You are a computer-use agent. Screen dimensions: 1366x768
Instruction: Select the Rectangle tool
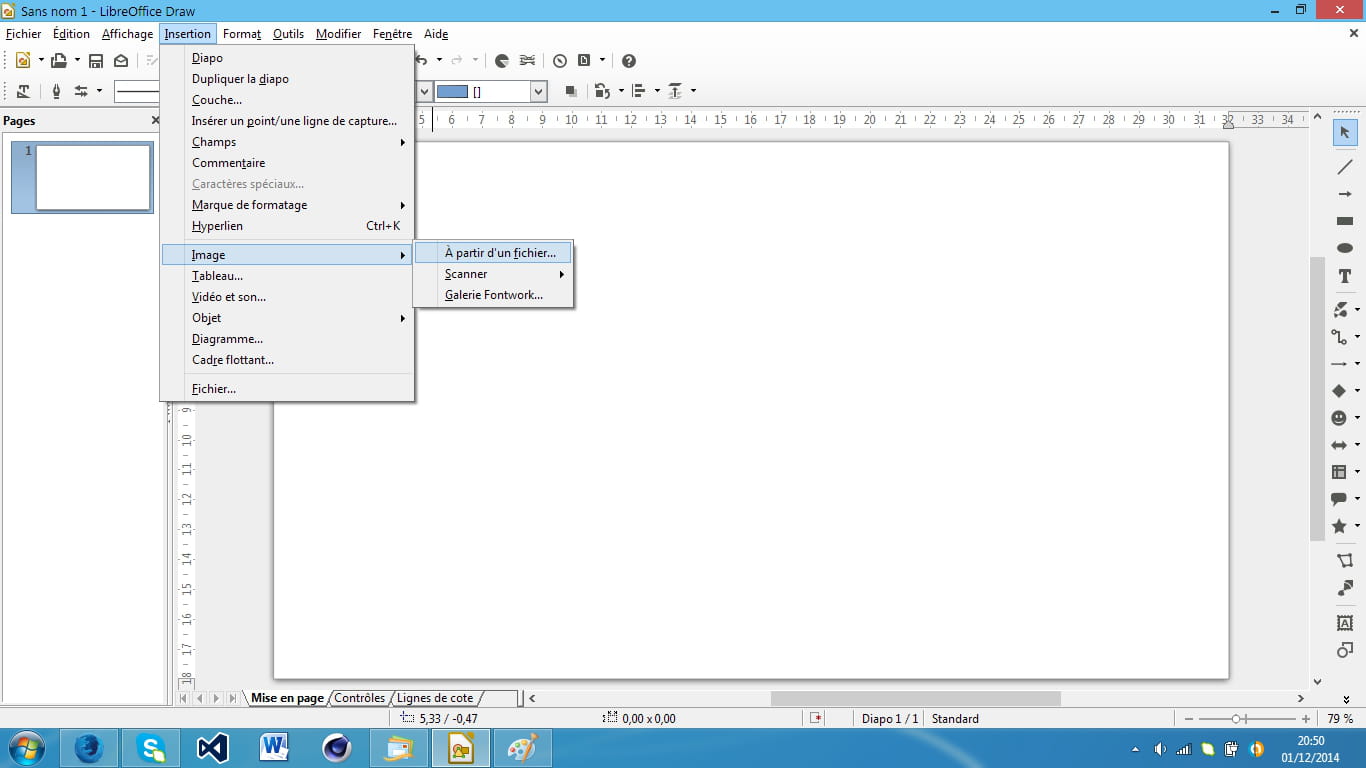(1345, 221)
